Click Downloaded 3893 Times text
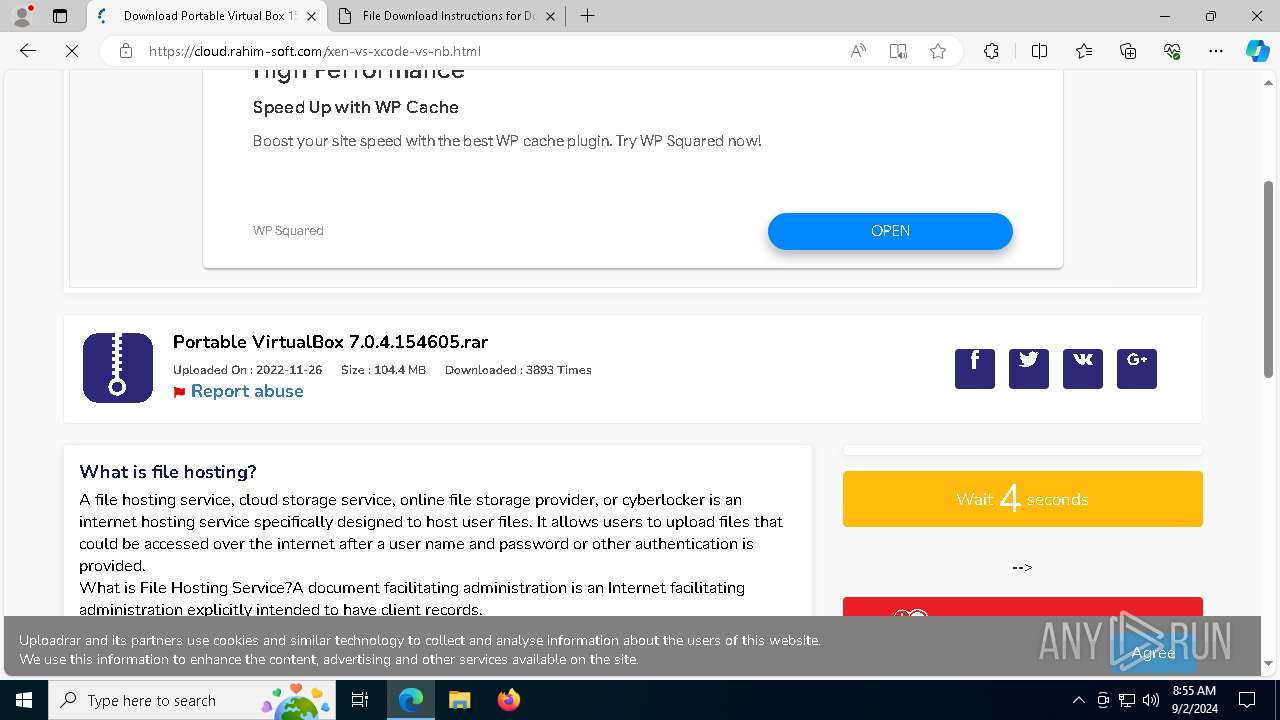 click(x=518, y=370)
